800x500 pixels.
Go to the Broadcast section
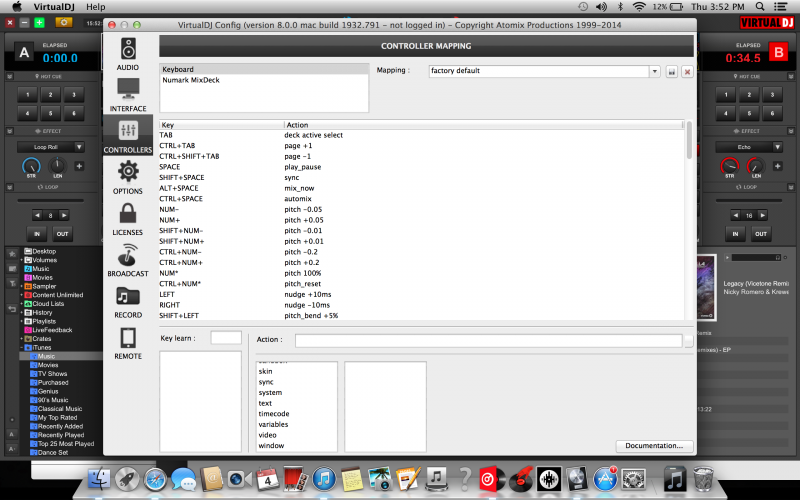pos(128,259)
